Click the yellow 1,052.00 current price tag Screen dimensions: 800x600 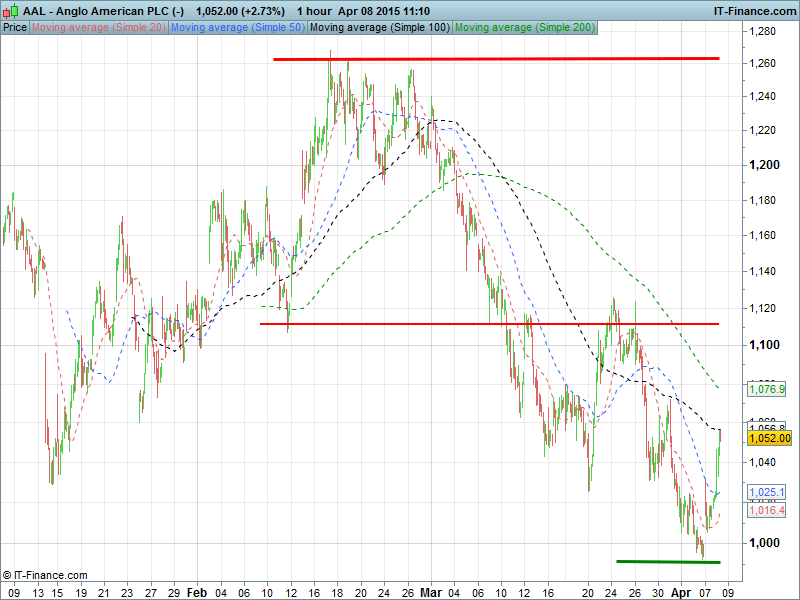[769, 438]
